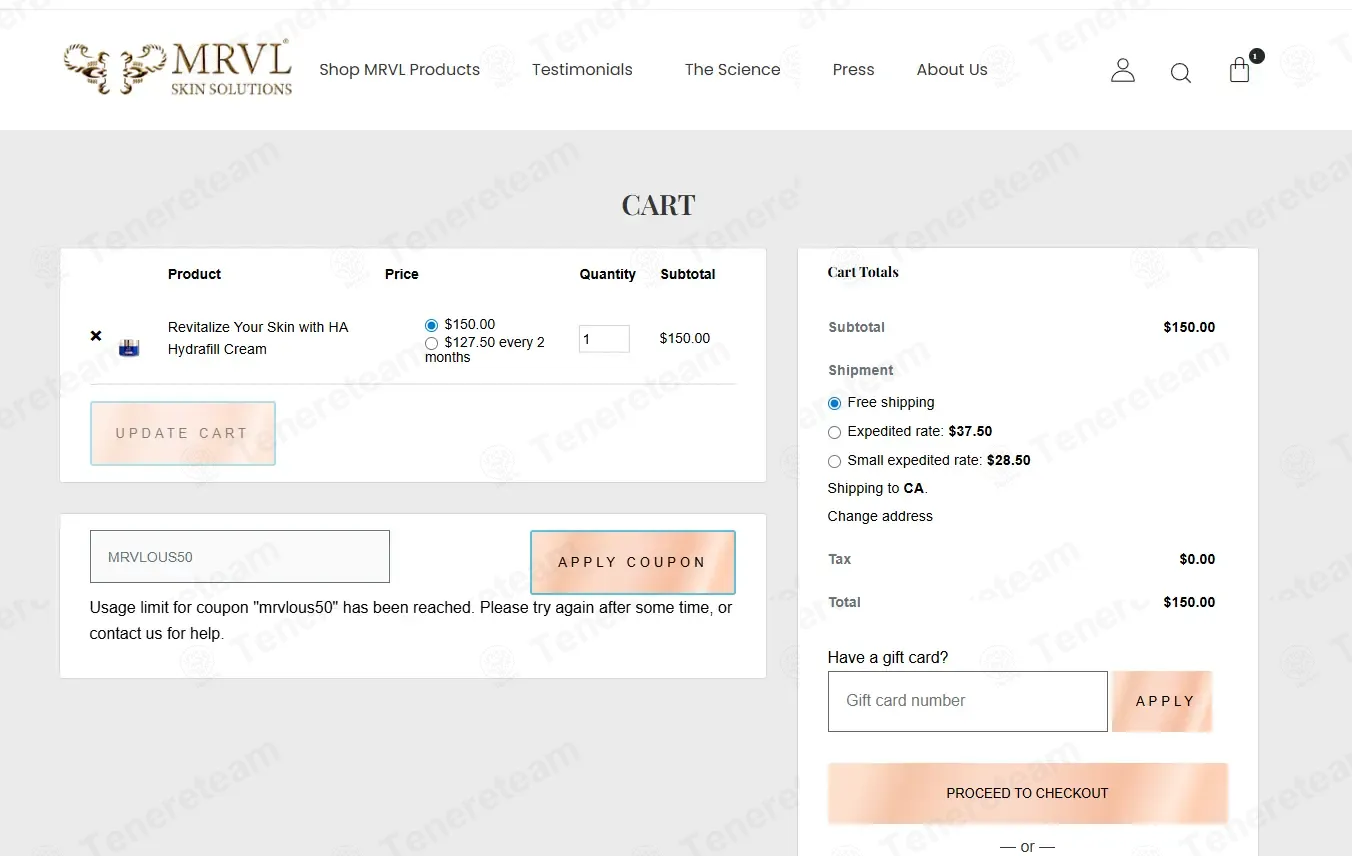Click the Total amount $150.00

pos(1189,602)
